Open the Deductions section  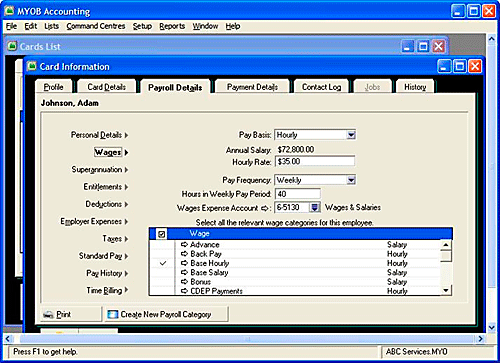(x=107, y=204)
